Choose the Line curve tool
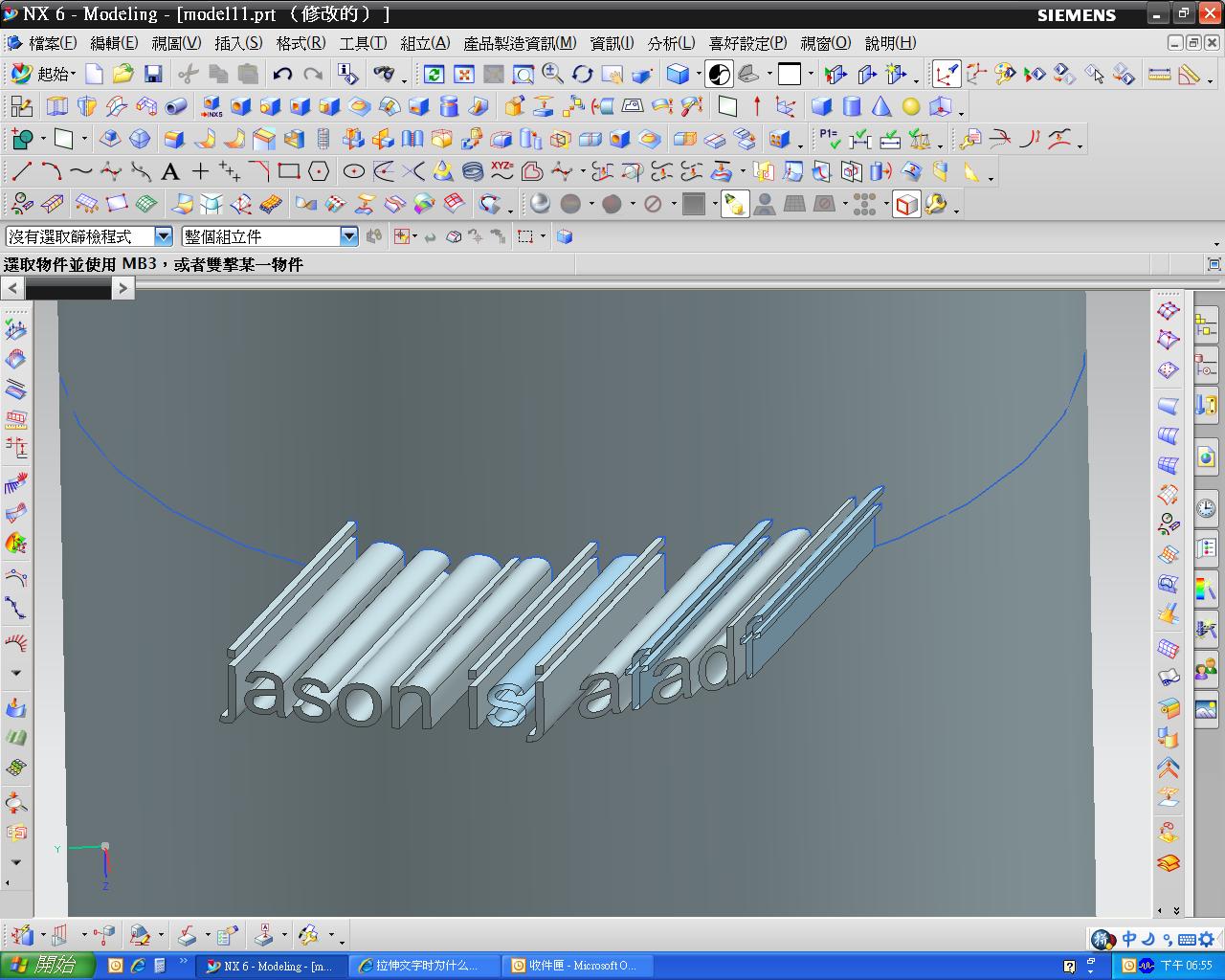This screenshot has width=1225, height=980. point(22,171)
